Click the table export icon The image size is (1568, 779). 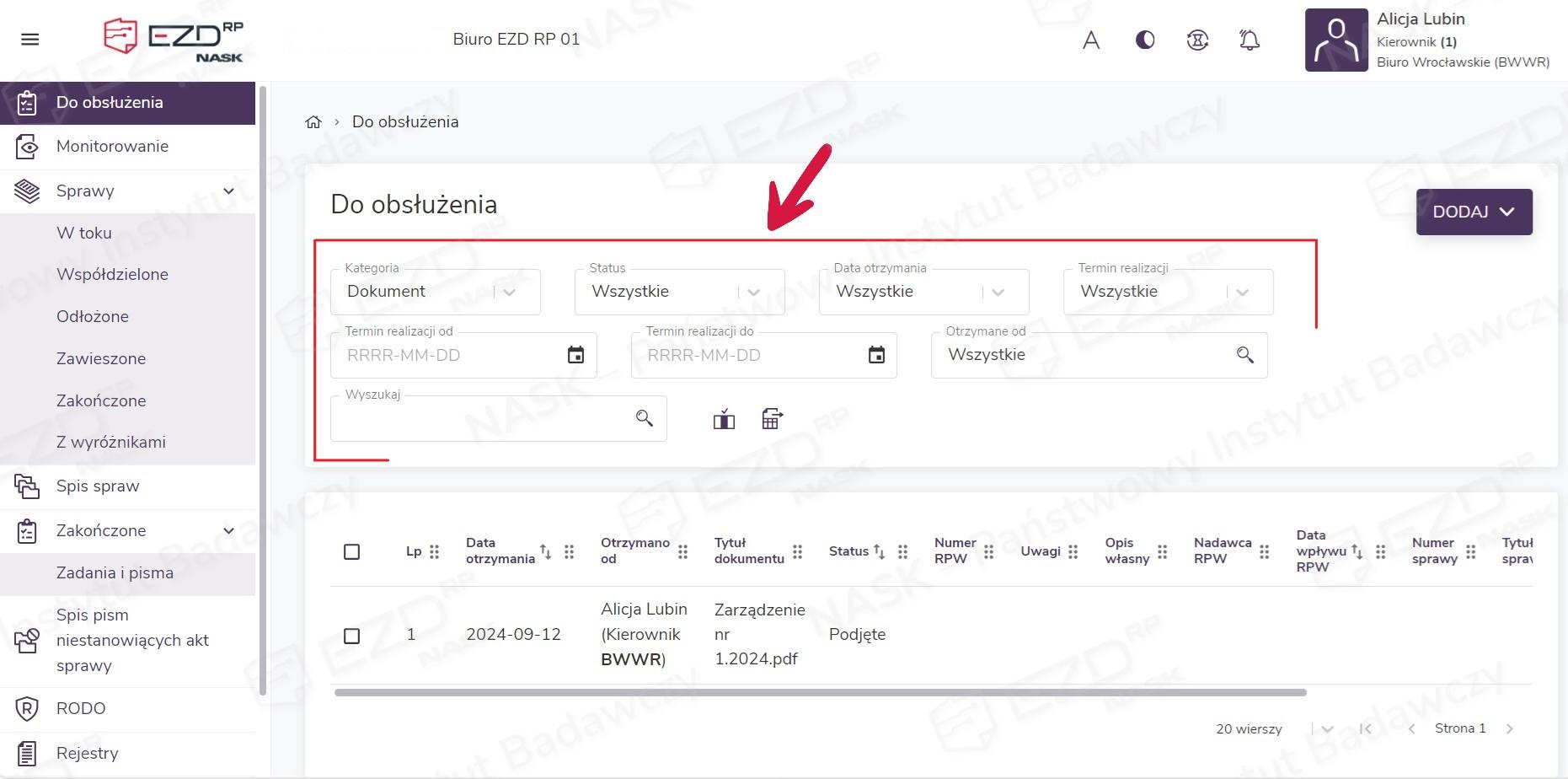772,419
